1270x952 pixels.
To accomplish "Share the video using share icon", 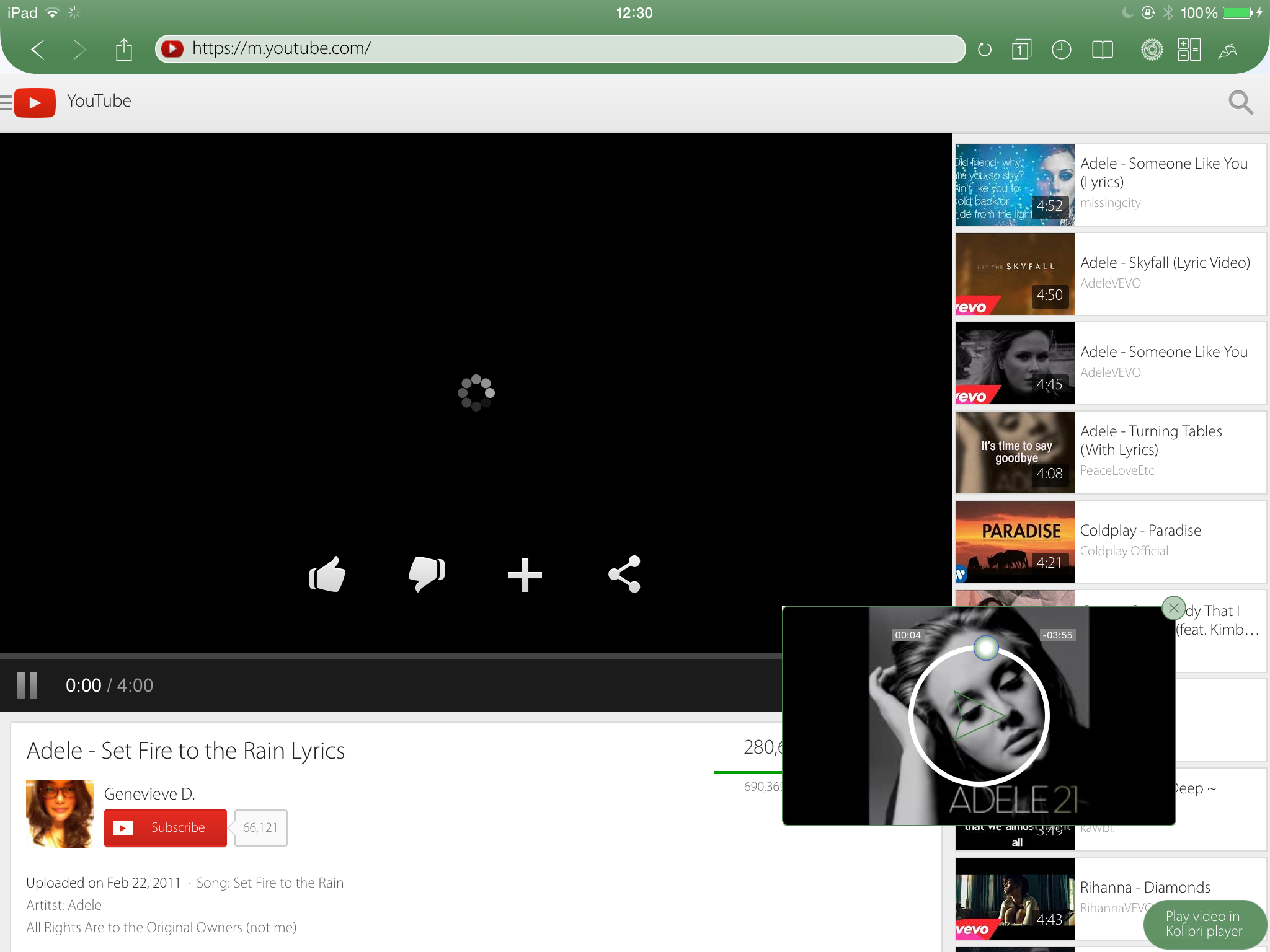I will click(x=624, y=574).
